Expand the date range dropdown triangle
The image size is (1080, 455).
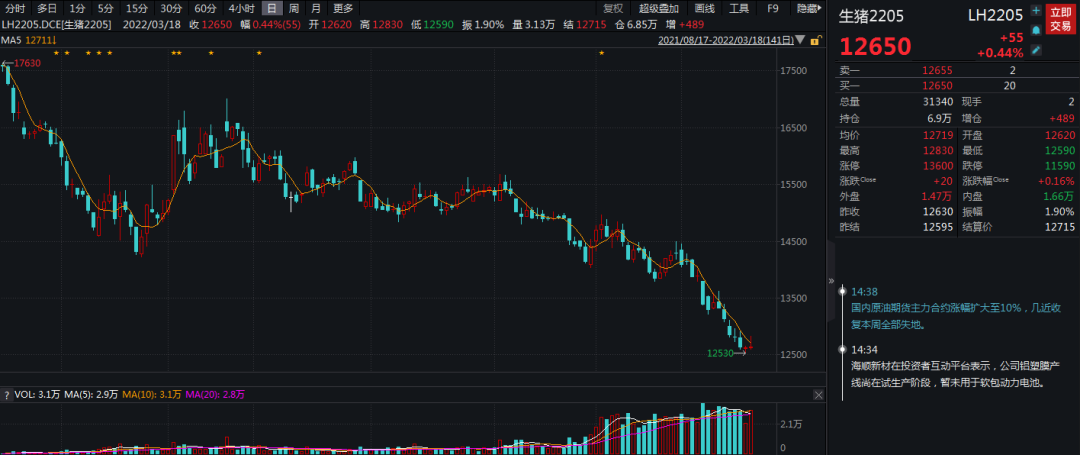pyautogui.click(x=800, y=41)
